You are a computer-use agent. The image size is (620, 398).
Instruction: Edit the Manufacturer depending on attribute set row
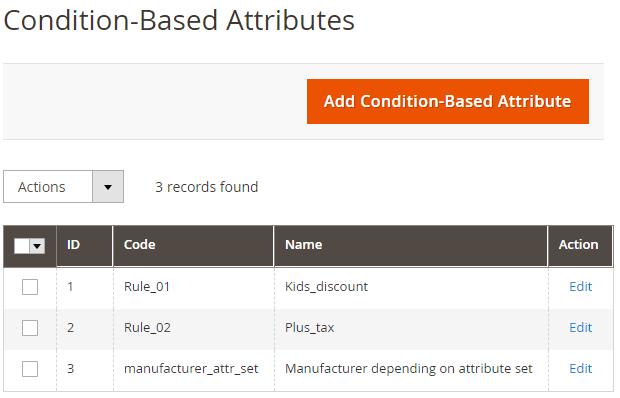[x=580, y=369]
